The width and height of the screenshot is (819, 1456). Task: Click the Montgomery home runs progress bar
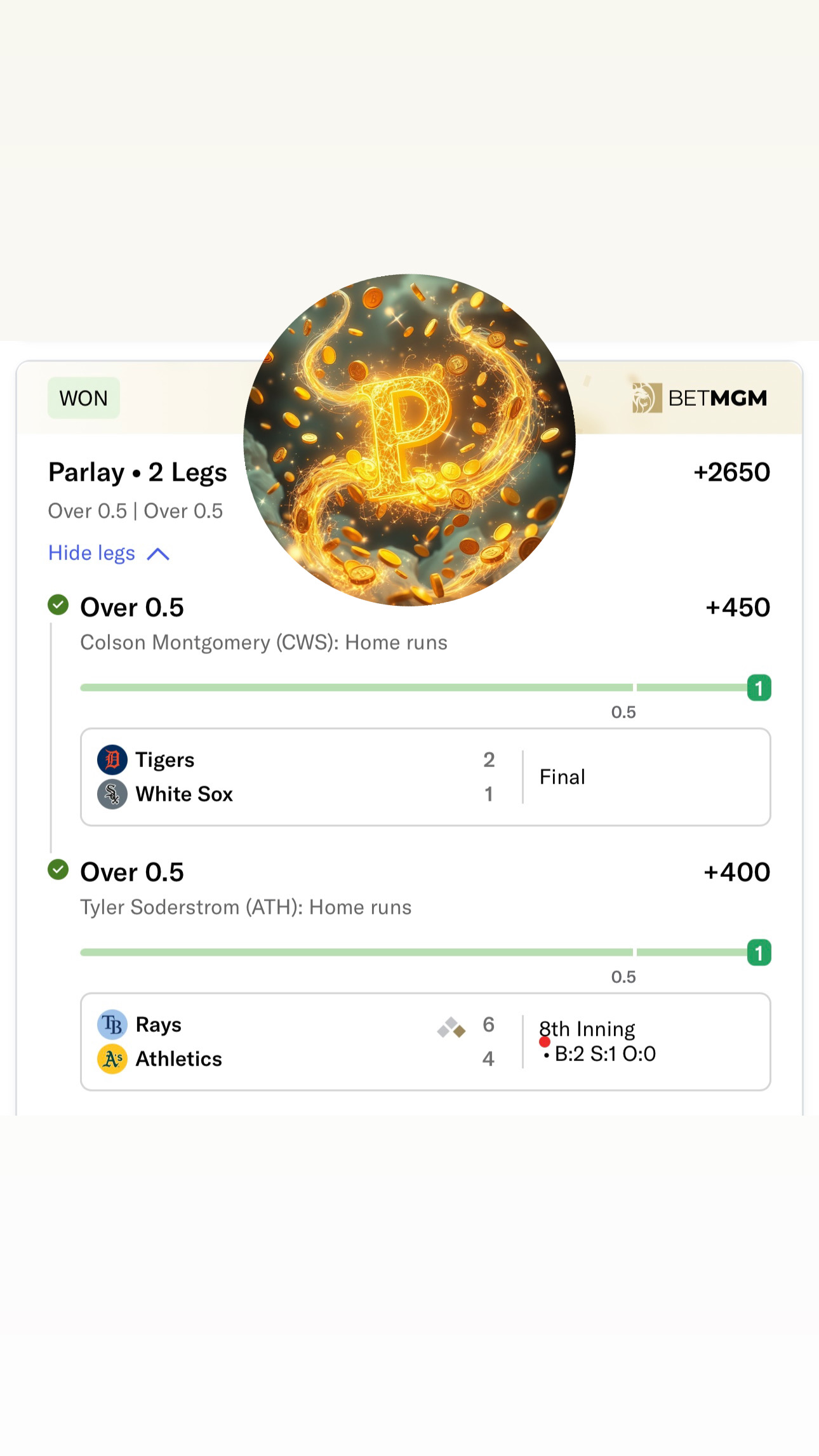pos(356,688)
